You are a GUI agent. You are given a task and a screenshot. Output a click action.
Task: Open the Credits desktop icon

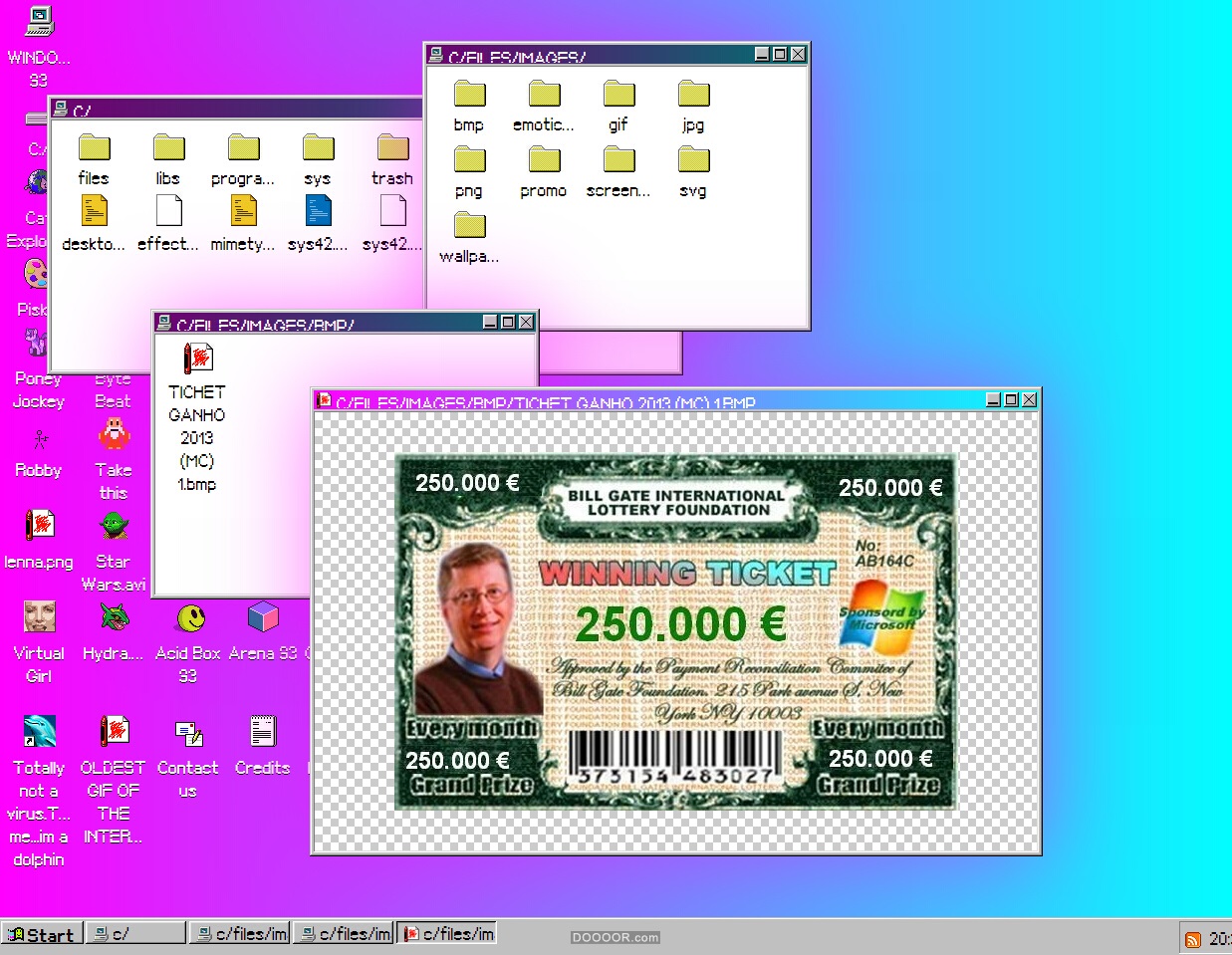click(263, 731)
